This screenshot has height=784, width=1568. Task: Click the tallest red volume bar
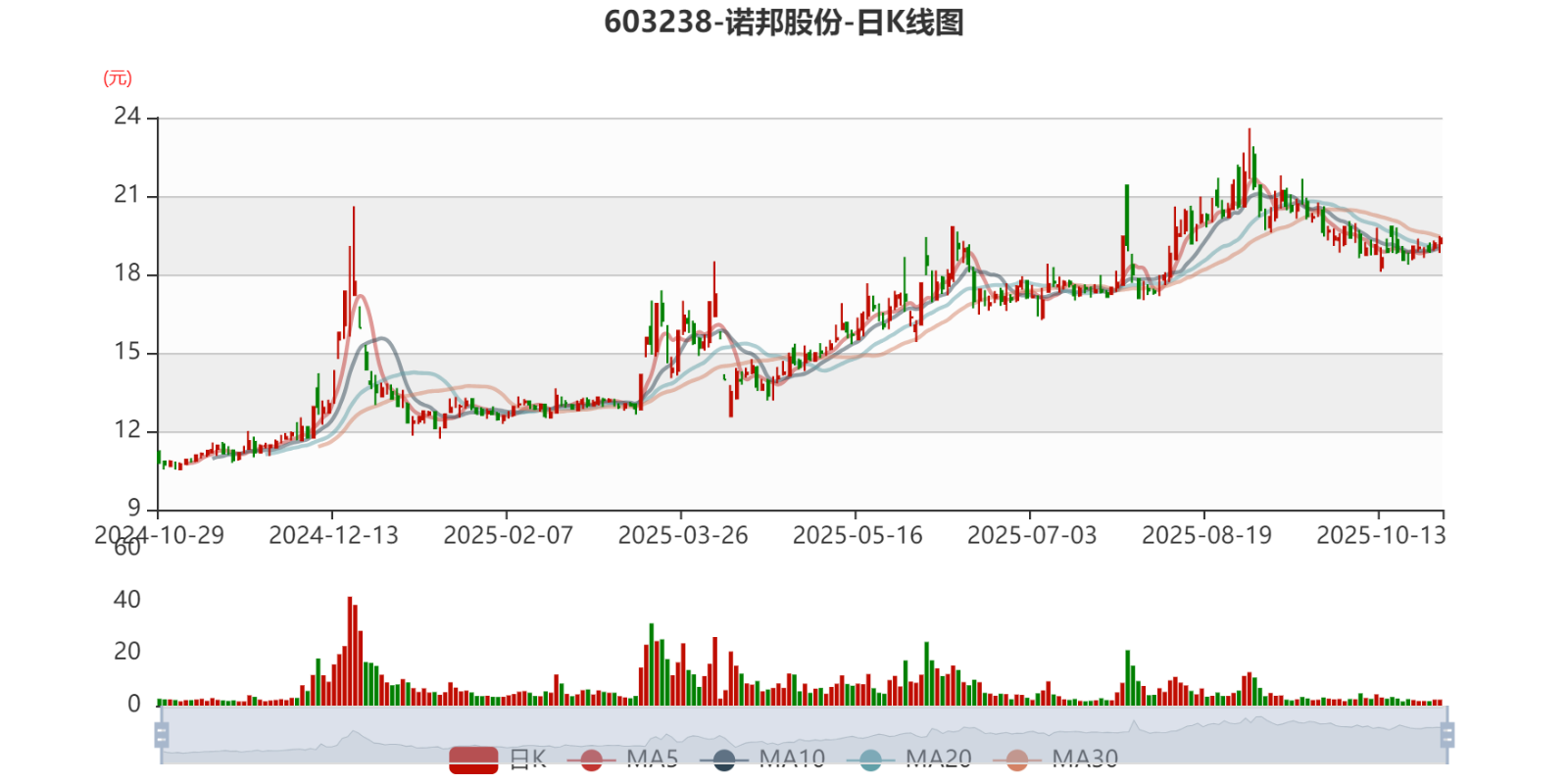coord(350,651)
